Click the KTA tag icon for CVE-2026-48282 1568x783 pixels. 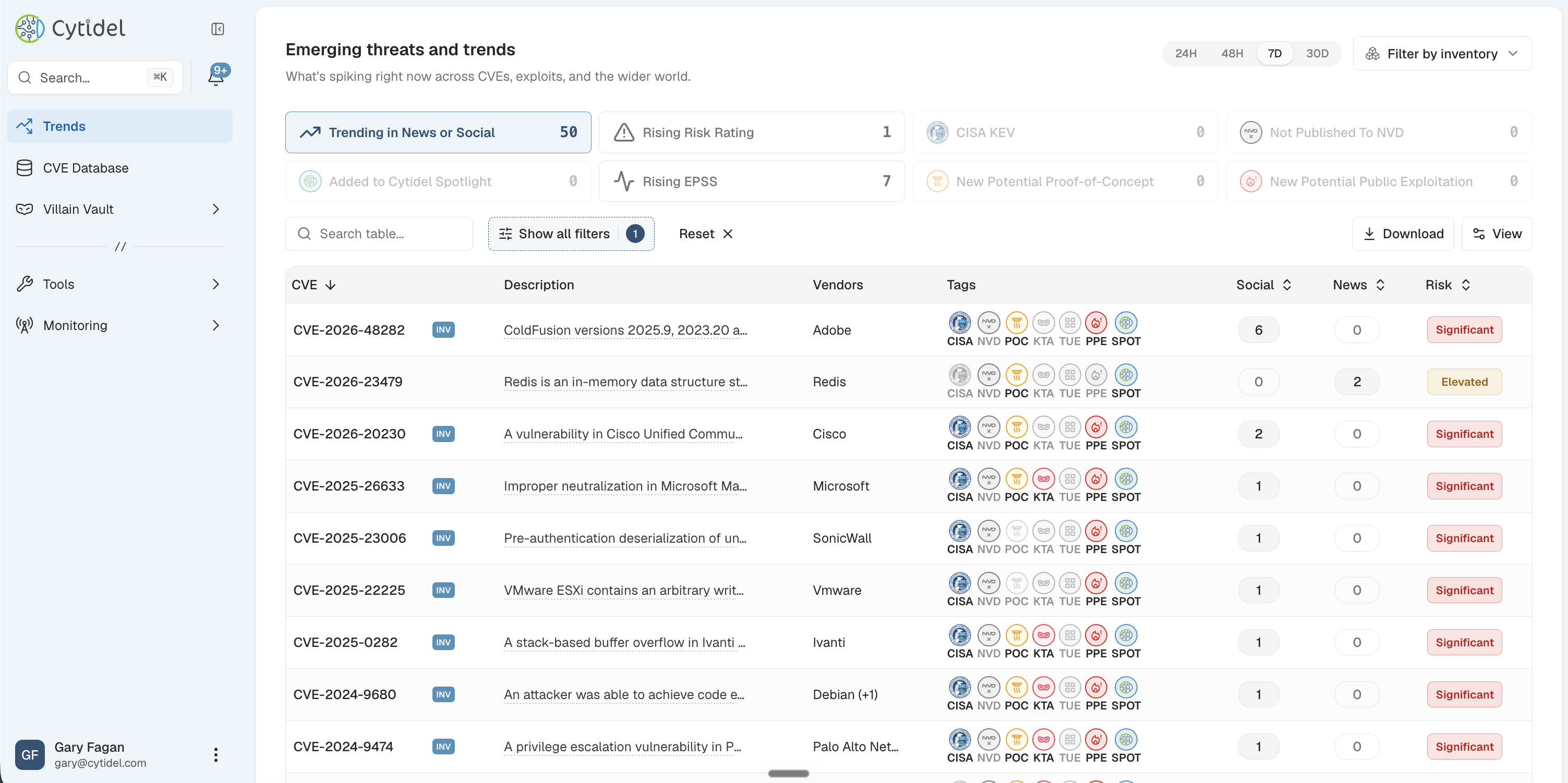(x=1043, y=323)
